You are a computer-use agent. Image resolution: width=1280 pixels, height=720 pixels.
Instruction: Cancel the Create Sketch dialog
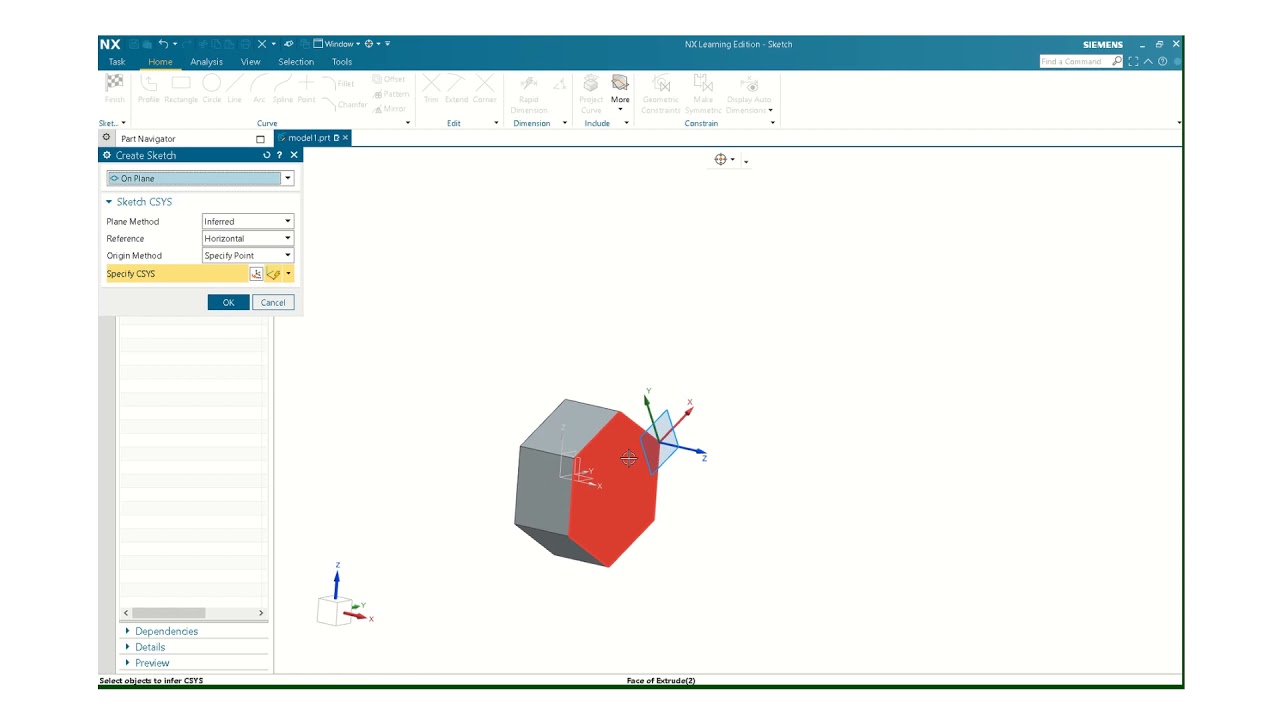click(273, 302)
